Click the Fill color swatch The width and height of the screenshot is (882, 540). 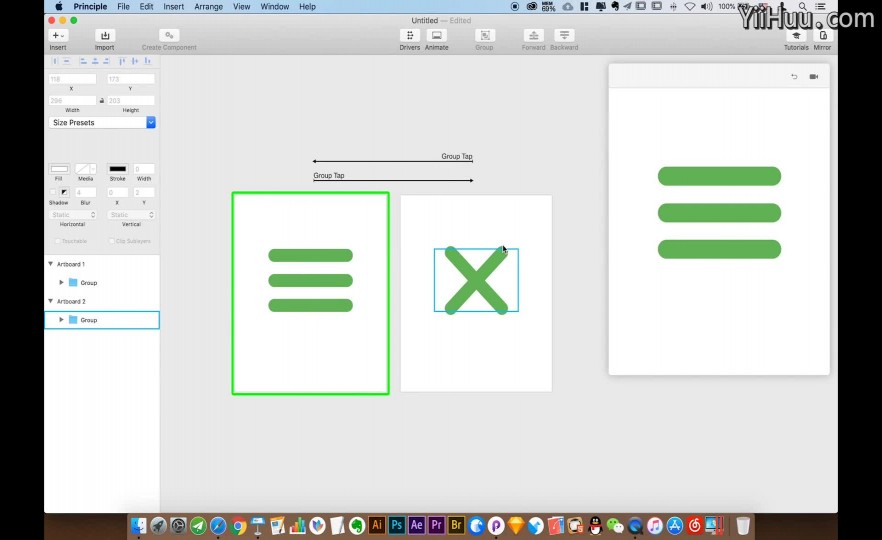pos(59,169)
